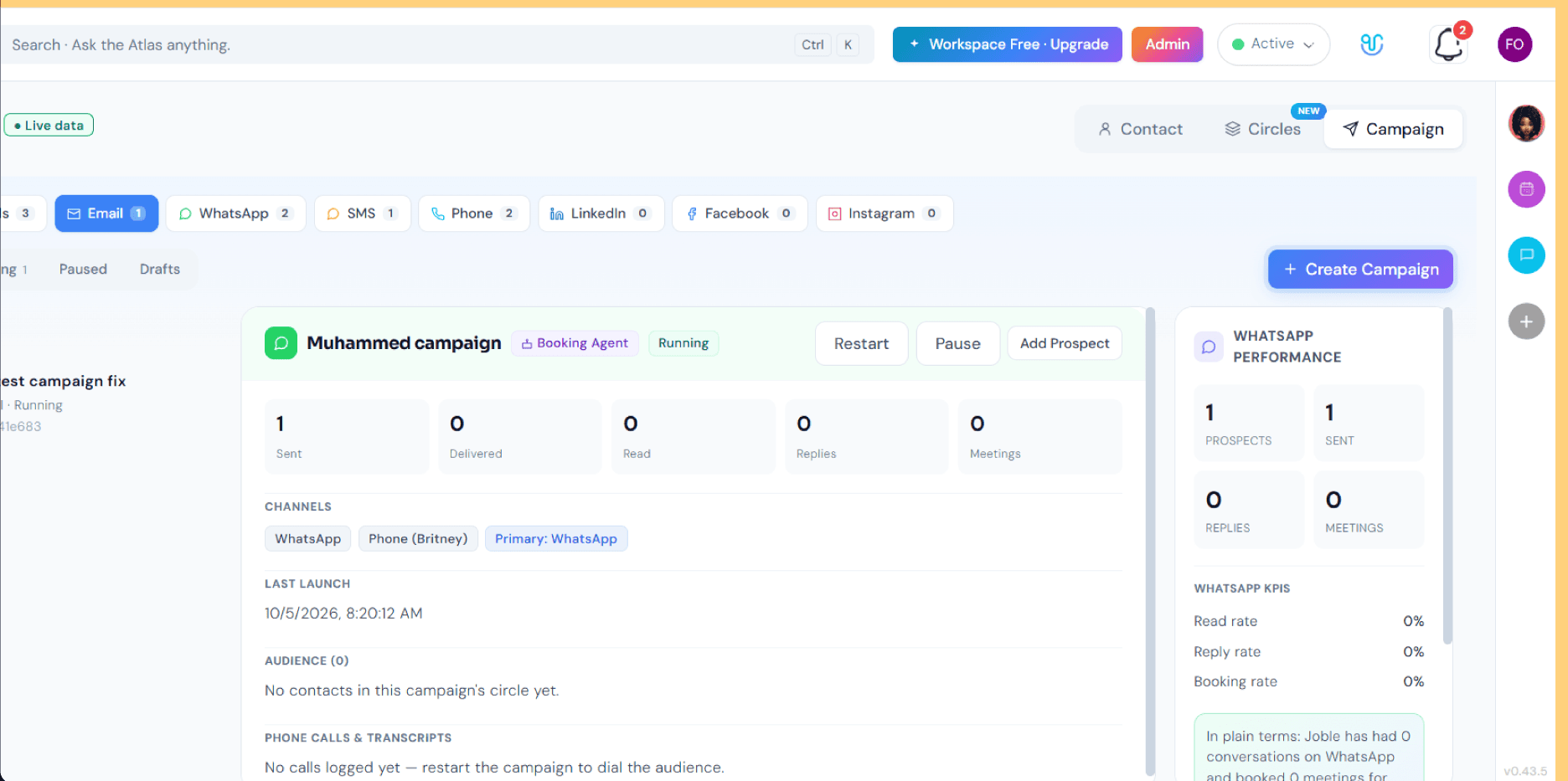Click the WhatsApp Performance panel scrollbar

(1448, 475)
